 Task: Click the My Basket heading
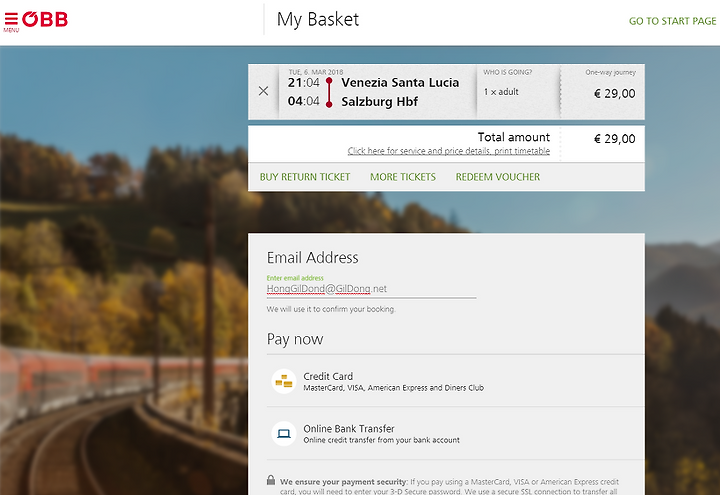point(318,19)
